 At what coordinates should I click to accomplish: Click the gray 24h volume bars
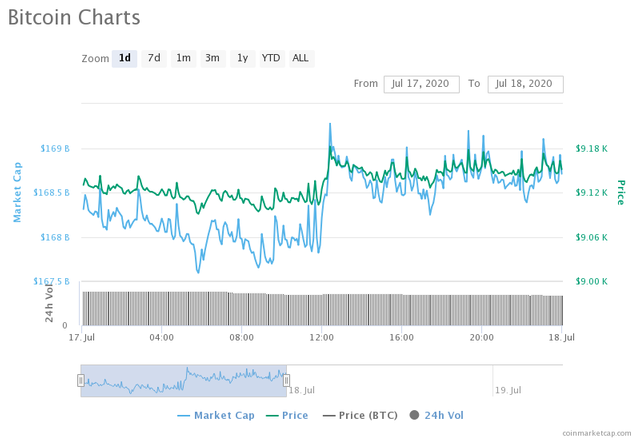click(x=322, y=309)
